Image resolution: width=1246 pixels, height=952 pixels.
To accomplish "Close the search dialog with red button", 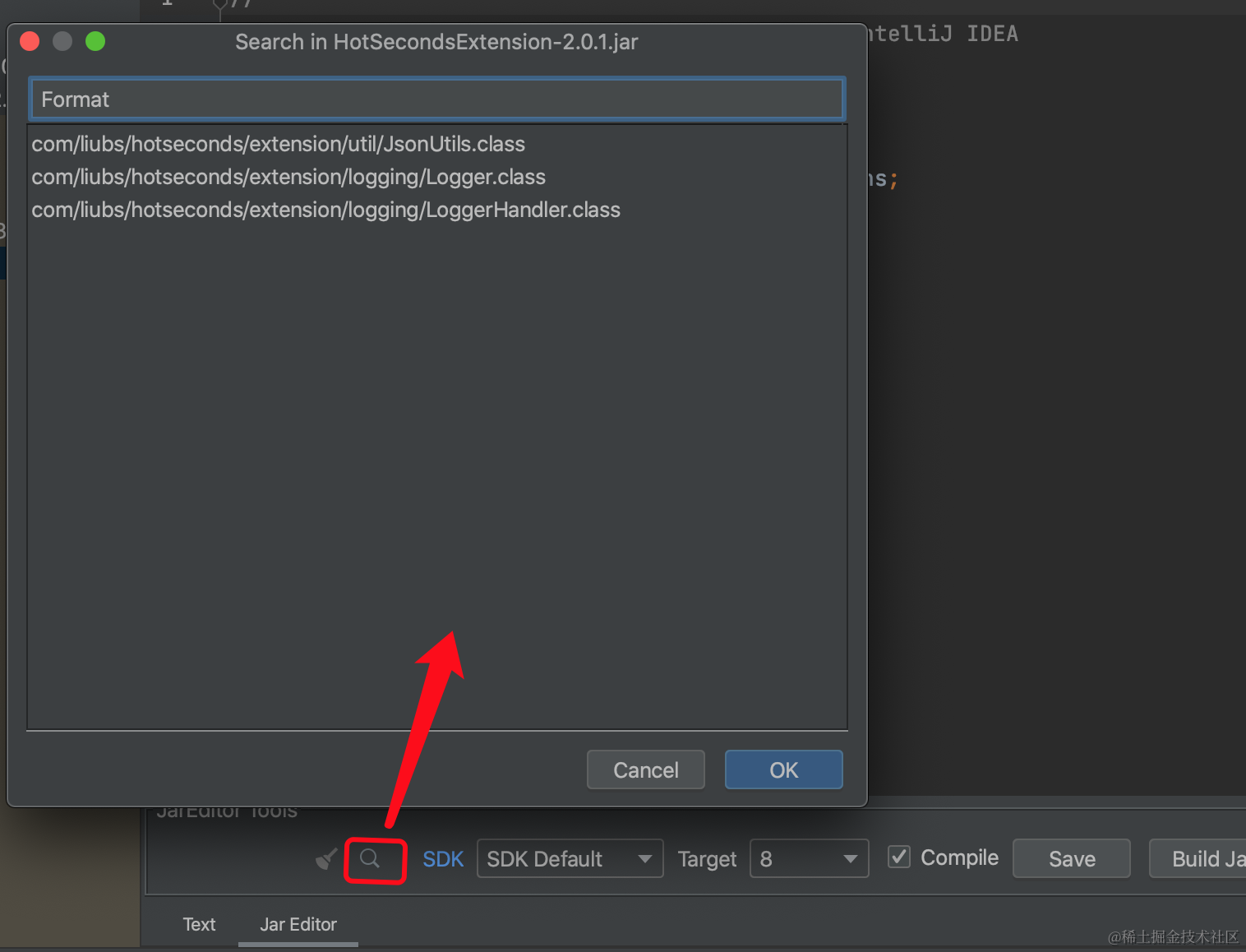I will (x=30, y=41).
